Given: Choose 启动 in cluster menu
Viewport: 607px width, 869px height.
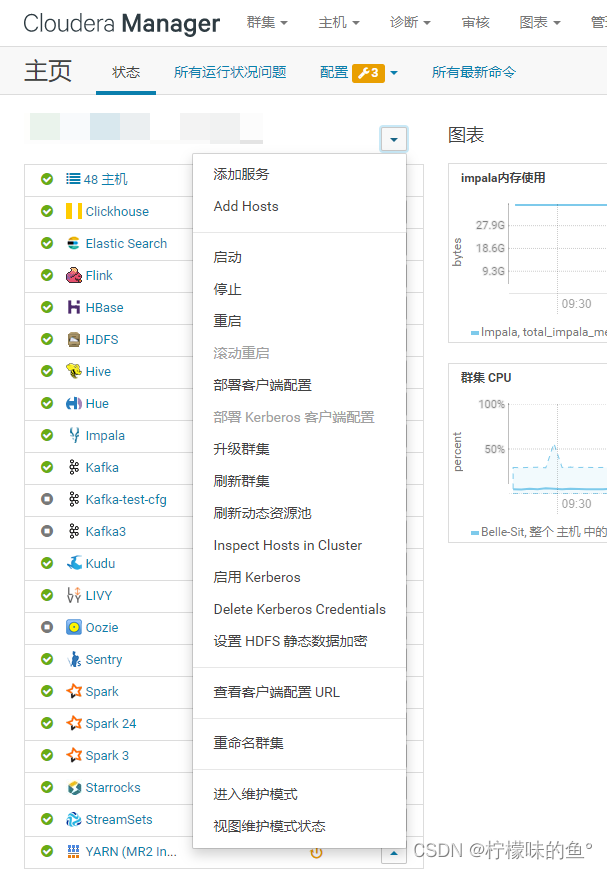Looking at the screenshot, I should click(299, 257).
